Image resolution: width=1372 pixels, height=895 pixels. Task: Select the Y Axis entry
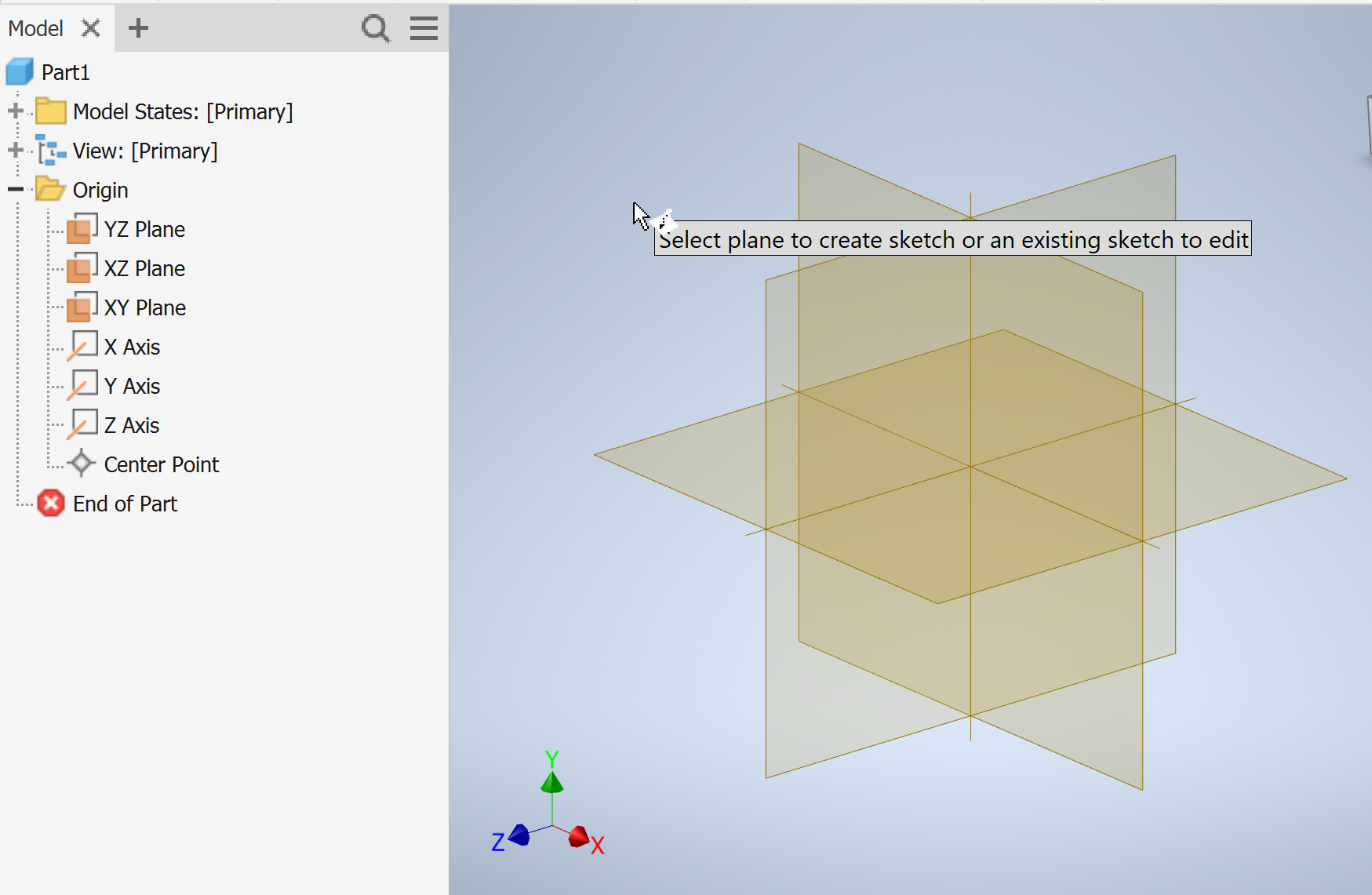[133, 386]
